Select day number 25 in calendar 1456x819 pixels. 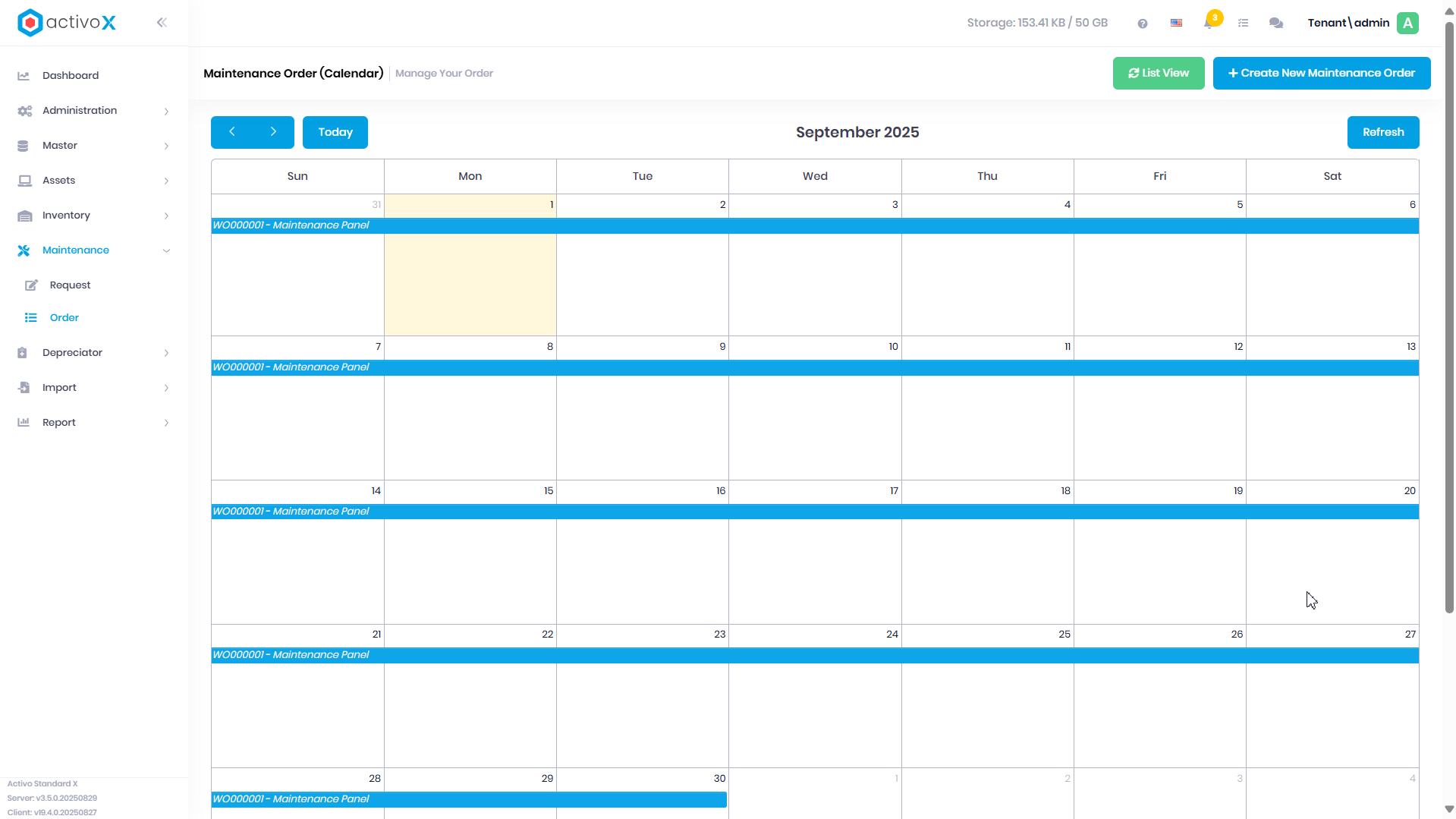(1064, 635)
